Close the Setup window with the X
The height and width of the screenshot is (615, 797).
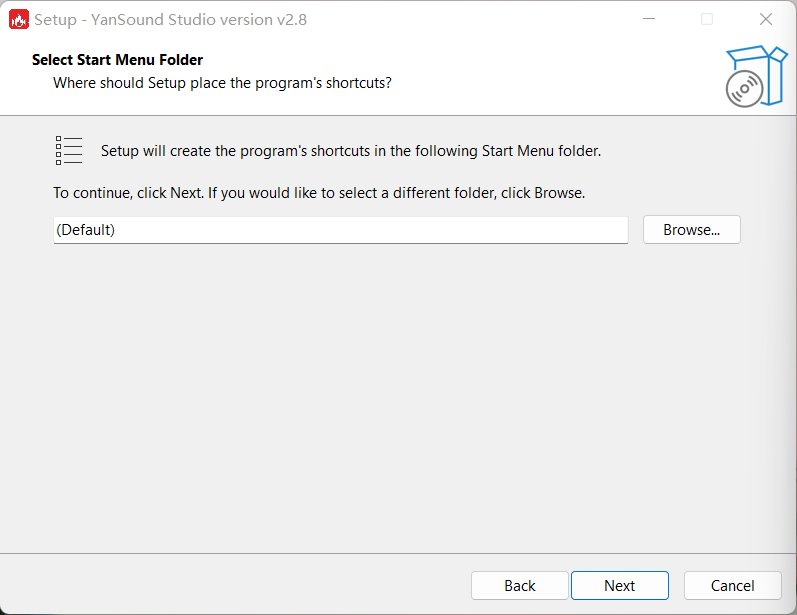(765, 19)
